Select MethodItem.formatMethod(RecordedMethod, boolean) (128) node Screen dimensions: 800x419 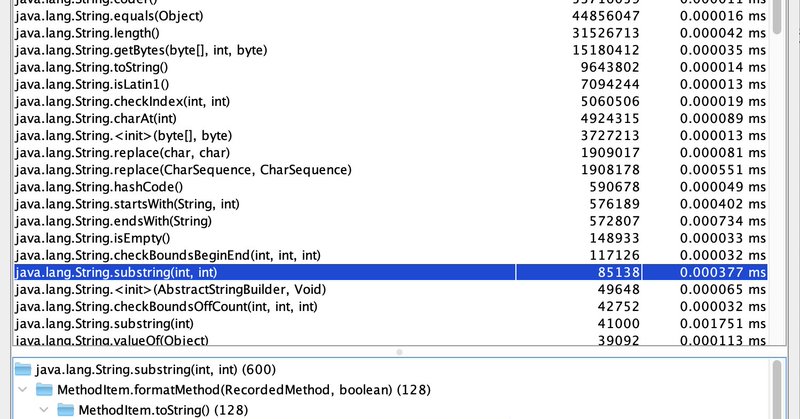244,390
